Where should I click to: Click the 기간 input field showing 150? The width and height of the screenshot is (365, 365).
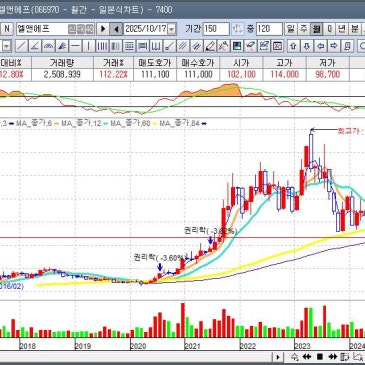(216, 29)
